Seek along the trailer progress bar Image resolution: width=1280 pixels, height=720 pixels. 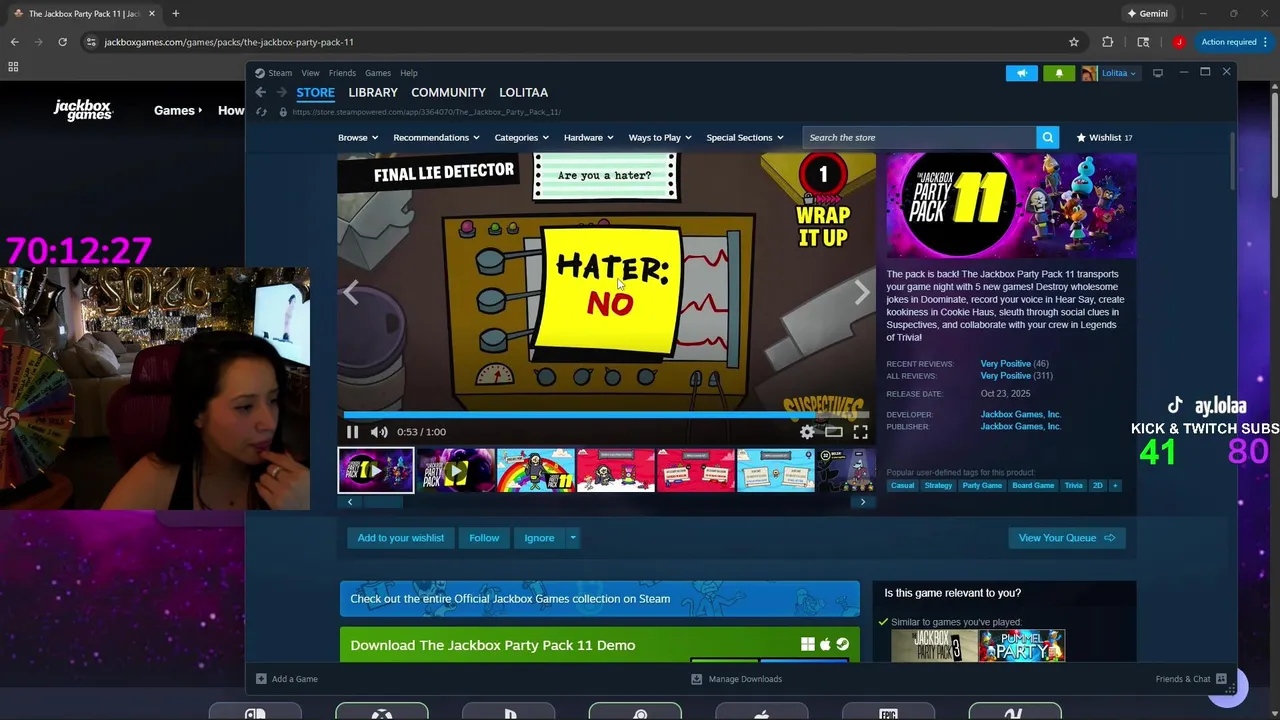606,415
